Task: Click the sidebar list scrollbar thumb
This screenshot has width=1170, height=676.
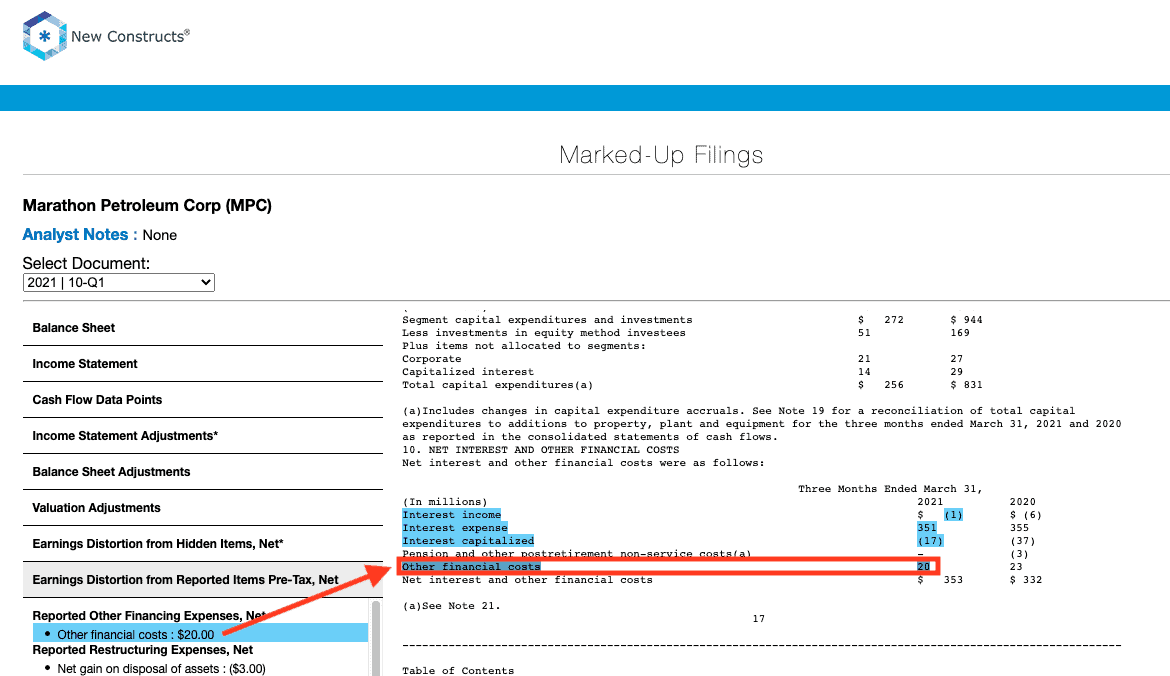Action: (376, 639)
